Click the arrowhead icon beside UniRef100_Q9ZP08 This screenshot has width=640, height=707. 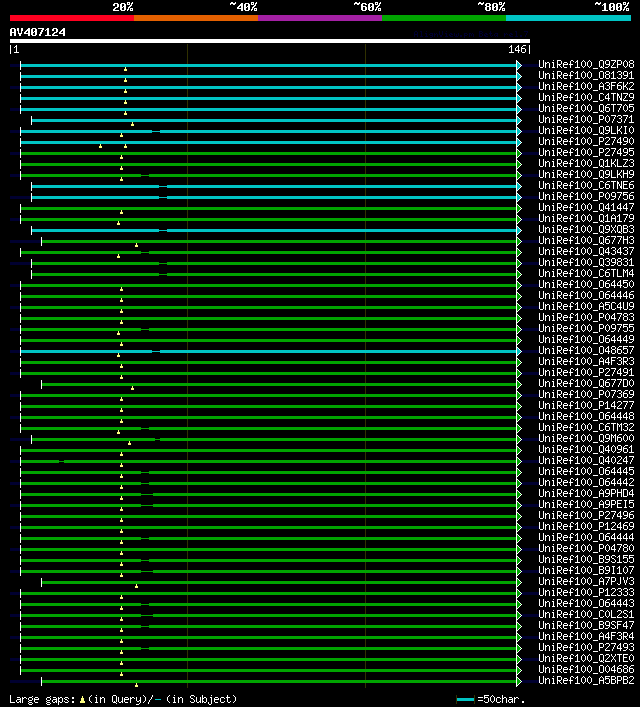(x=519, y=65)
